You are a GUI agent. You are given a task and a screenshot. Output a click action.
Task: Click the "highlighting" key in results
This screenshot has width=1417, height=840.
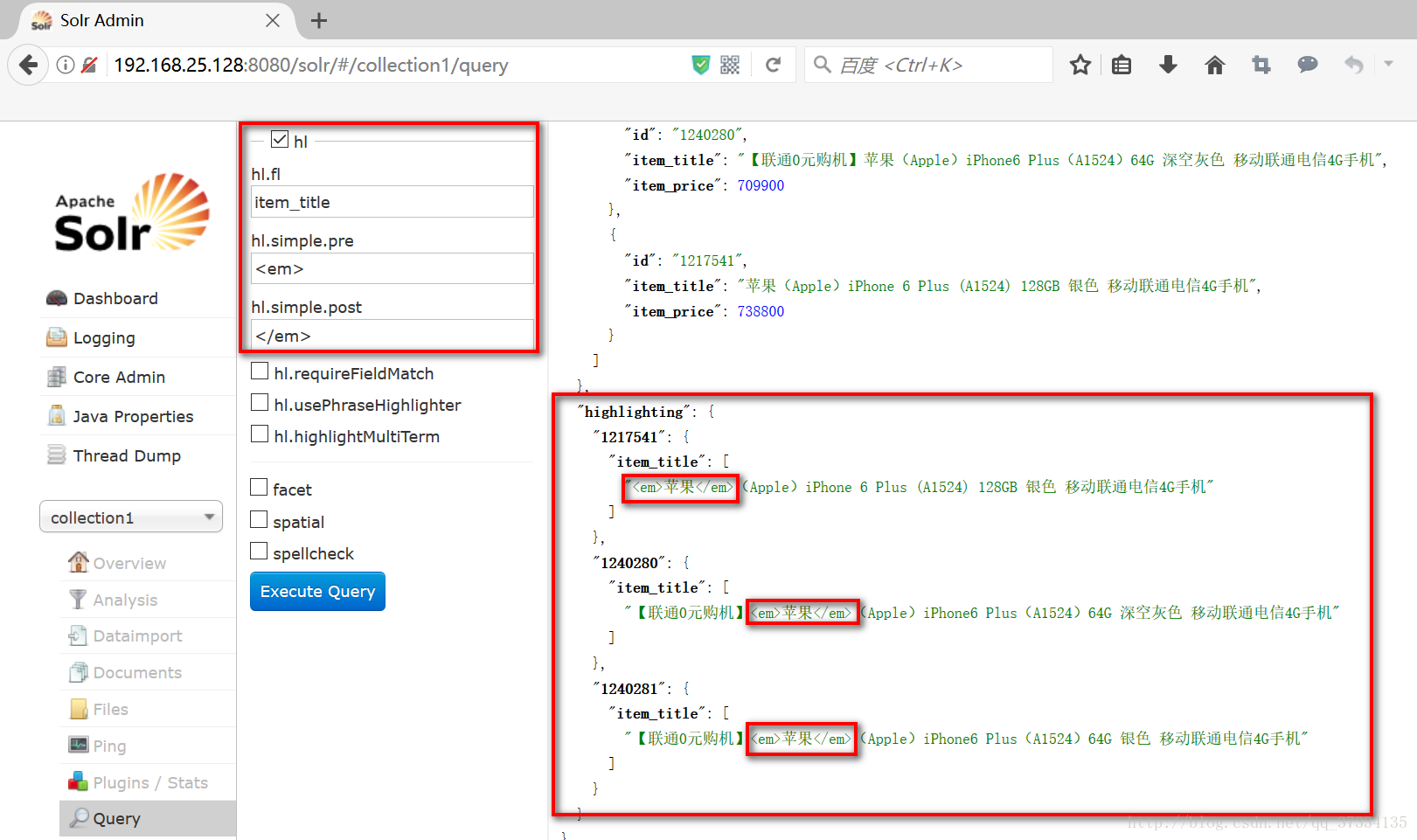(x=634, y=412)
